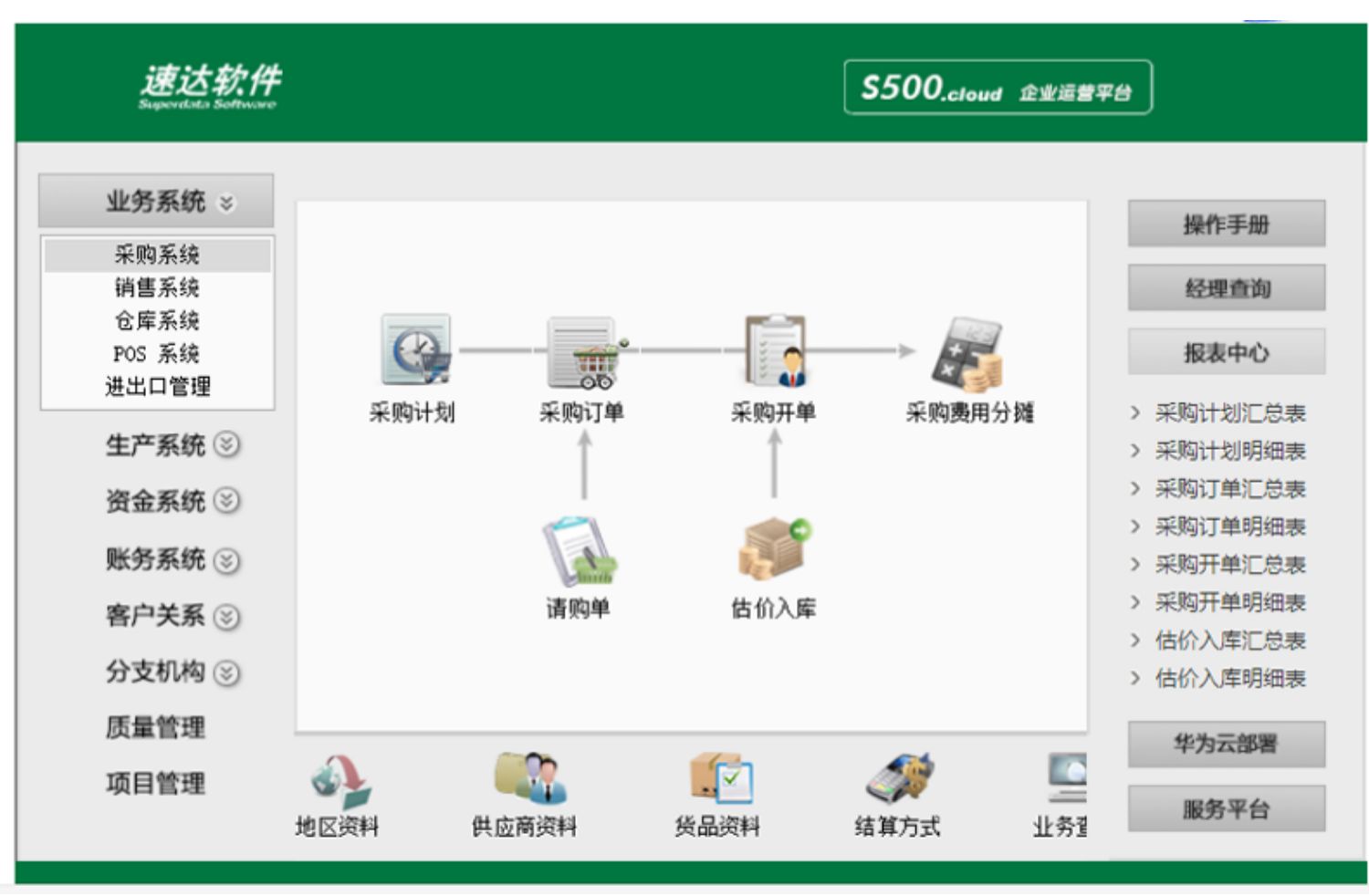Expand the 生产系统 section arrow
Viewport: 1369px width, 896px height.
click(226, 444)
